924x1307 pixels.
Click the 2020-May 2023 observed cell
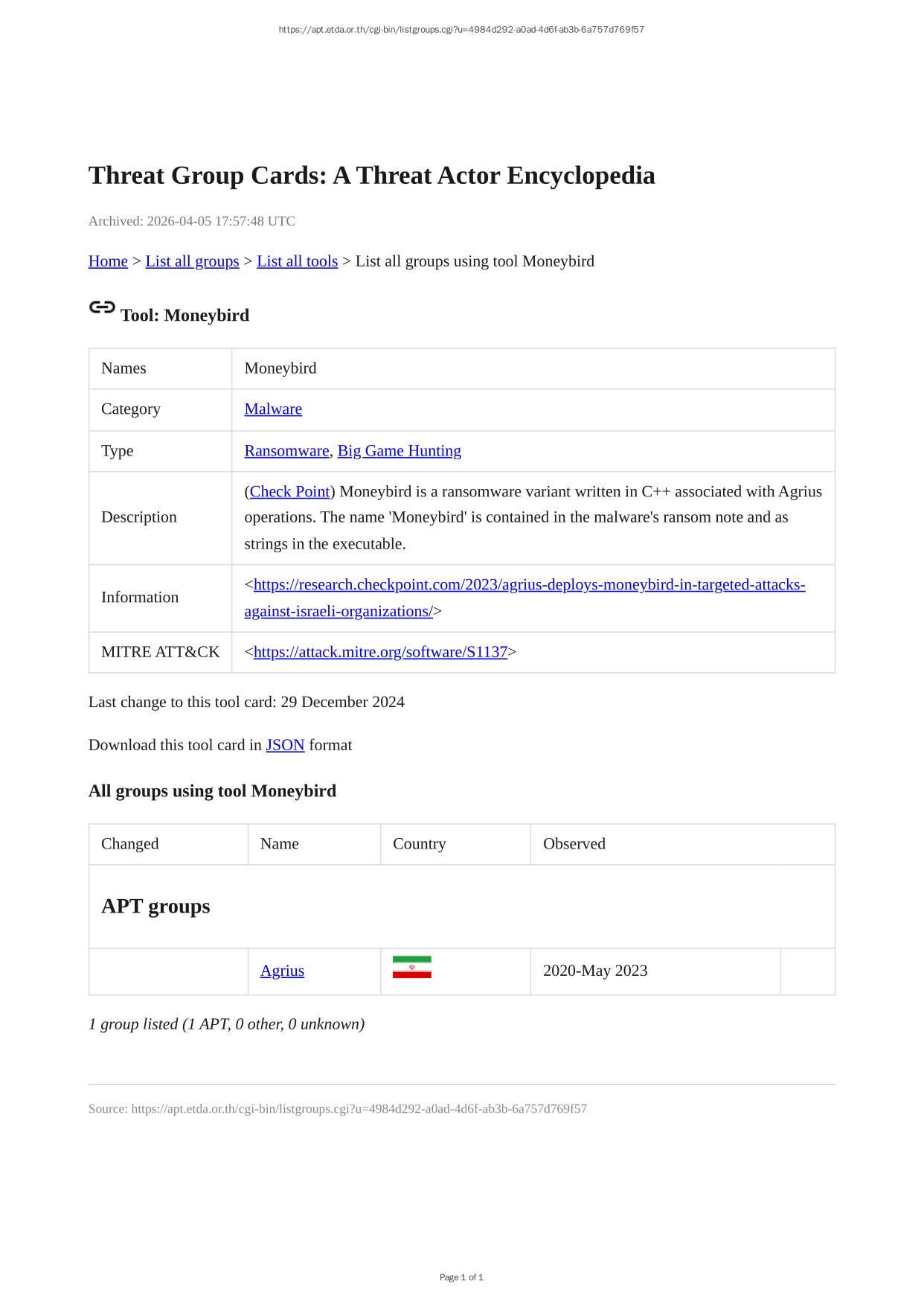(x=595, y=971)
